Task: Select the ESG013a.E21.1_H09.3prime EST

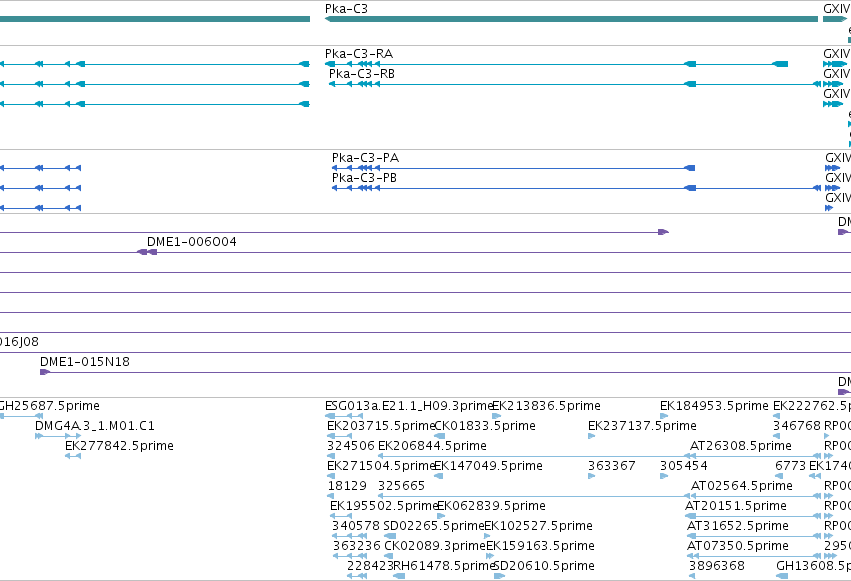Action: click(x=409, y=406)
